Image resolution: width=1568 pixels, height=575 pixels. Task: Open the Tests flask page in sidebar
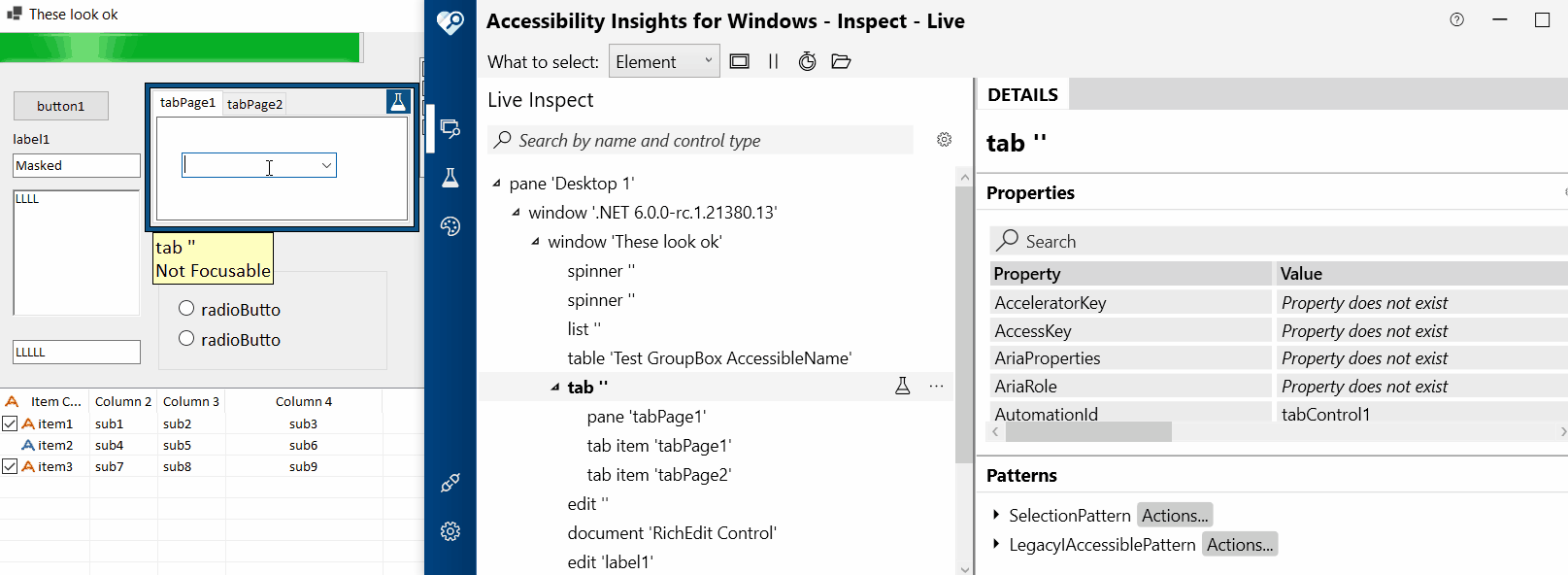pyautogui.click(x=450, y=178)
